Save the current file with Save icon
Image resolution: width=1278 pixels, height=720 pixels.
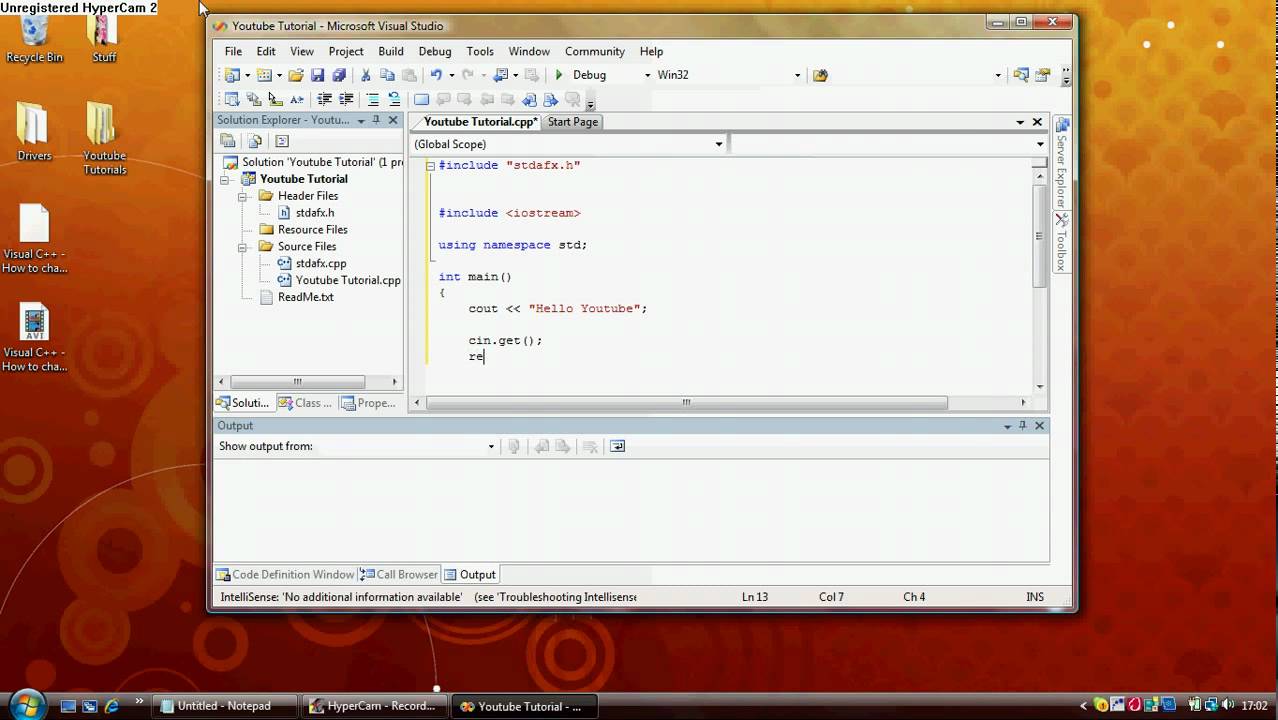318,75
